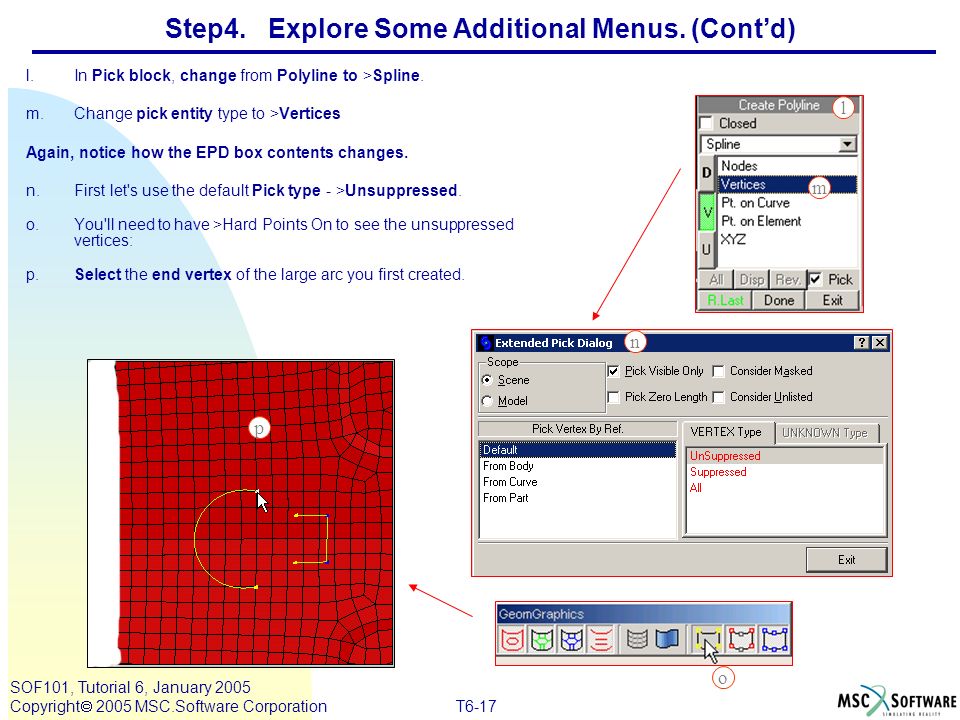
Task: Click the Extended Pick Dialog title icon
Action: (486, 343)
